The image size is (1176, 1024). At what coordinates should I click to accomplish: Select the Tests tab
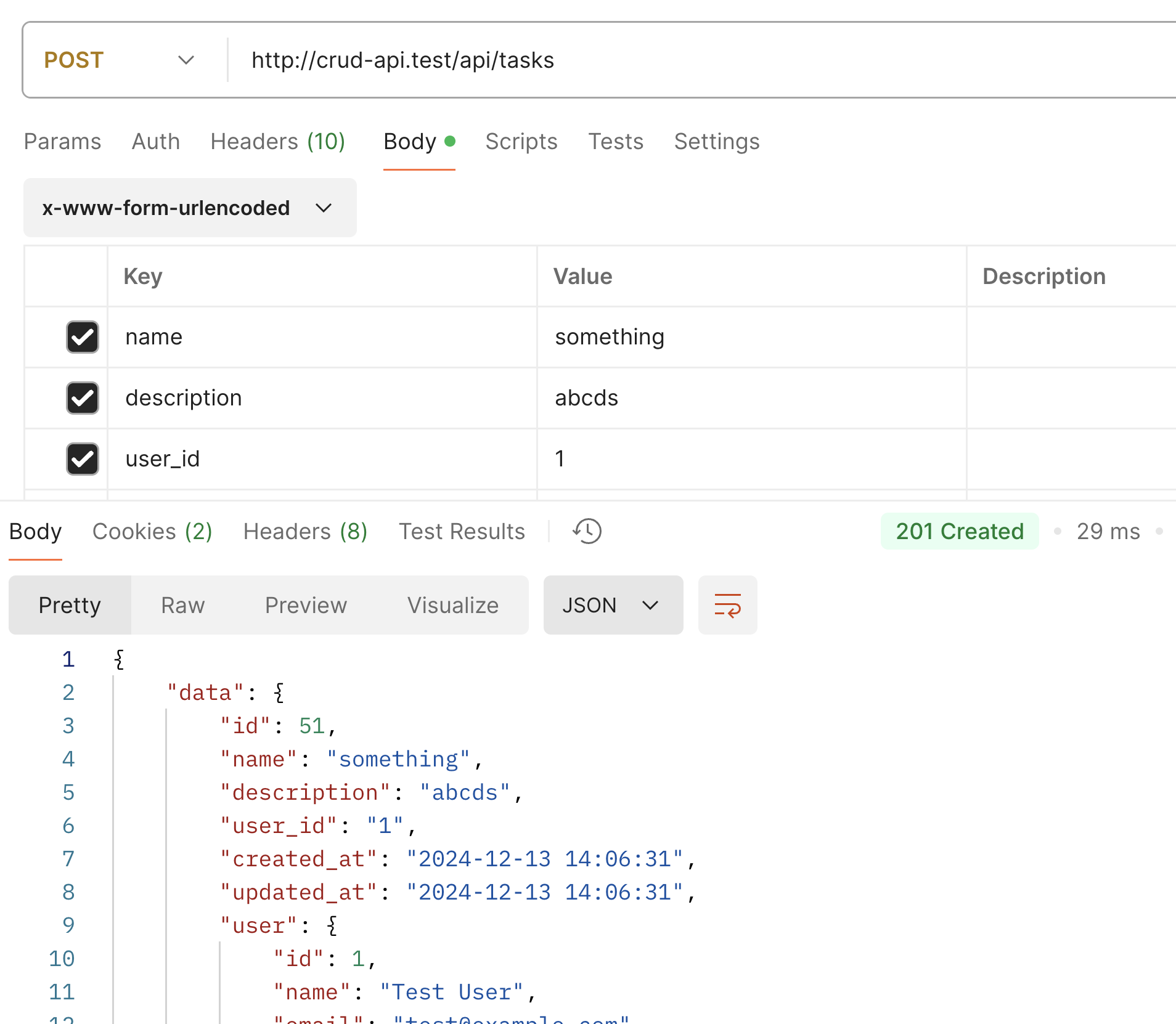pyautogui.click(x=615, y=142)
